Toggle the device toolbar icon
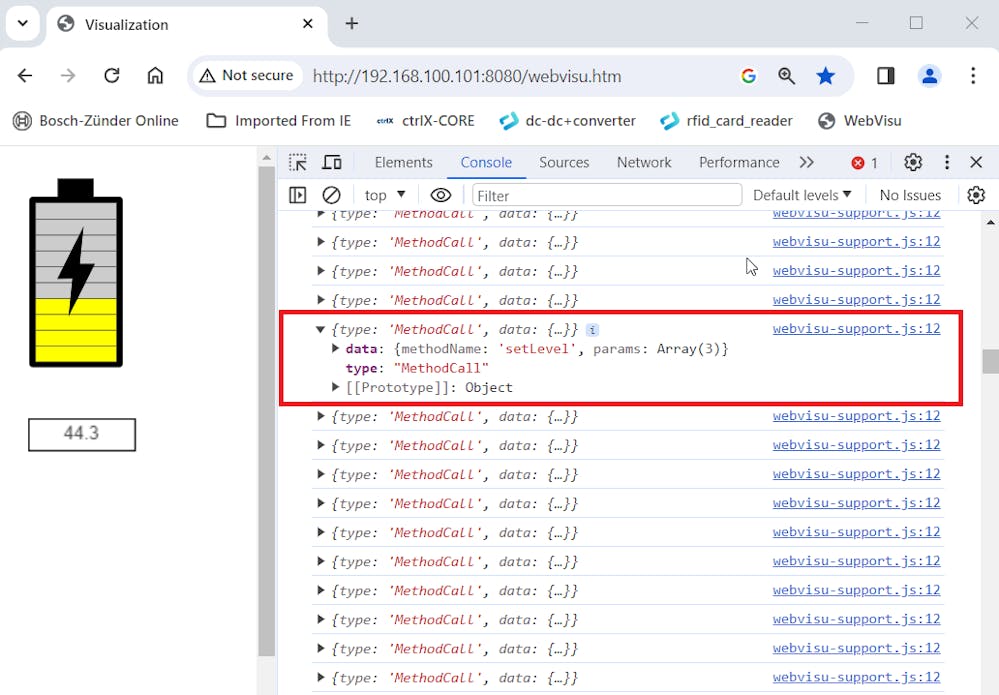This screenshot has width=999, height=695. pos(332,163)
